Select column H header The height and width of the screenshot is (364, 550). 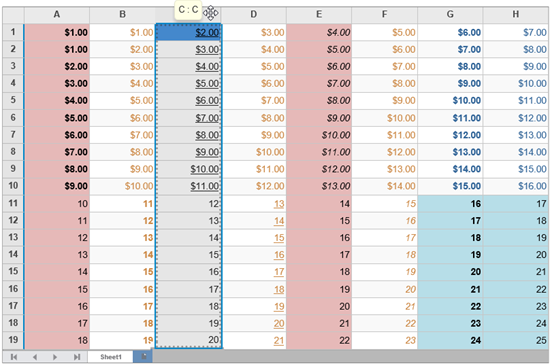tap(516, 15)
